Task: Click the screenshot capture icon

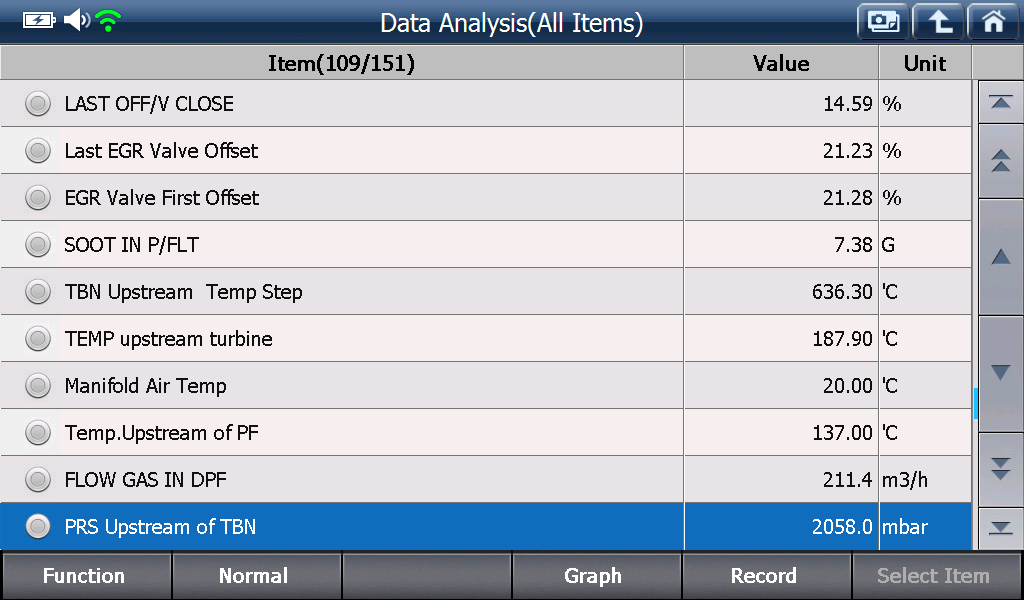Action: pyautogui.click(x=883, y=22)
